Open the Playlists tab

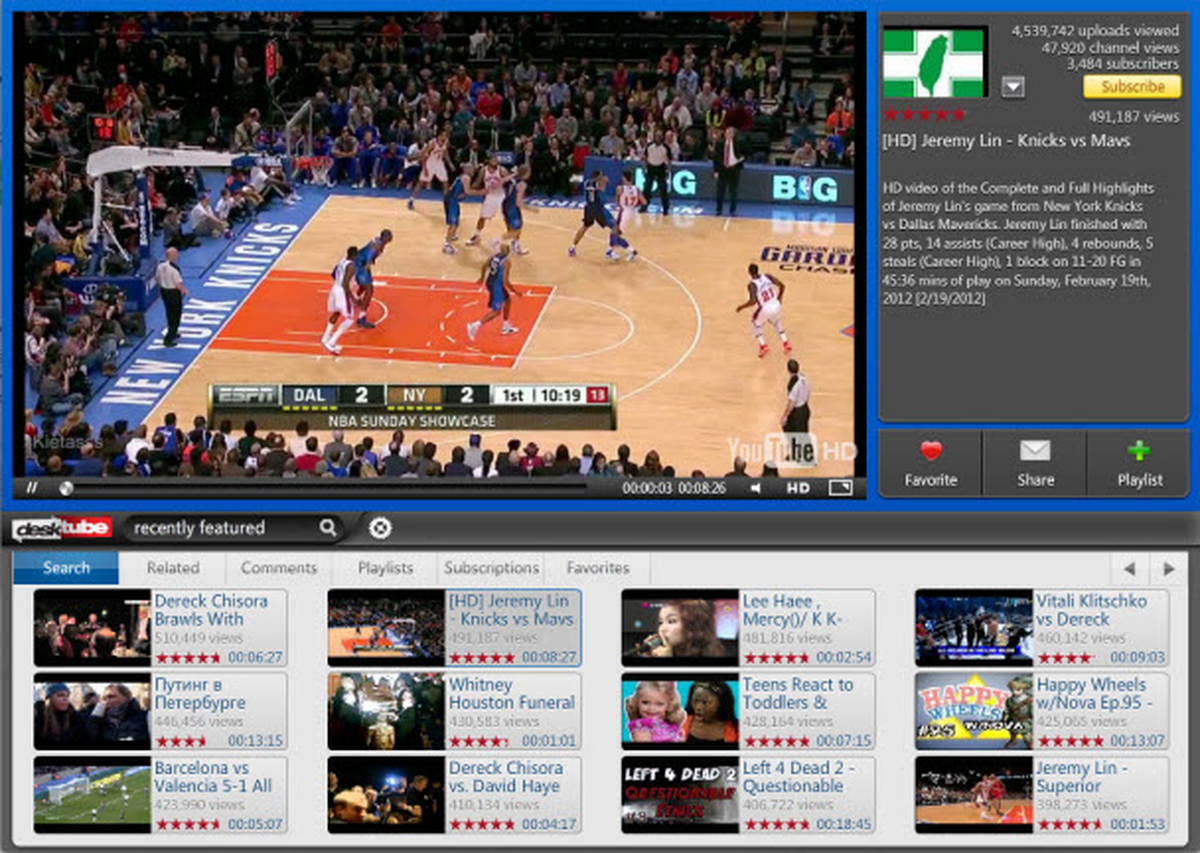[x=385, y=567]
